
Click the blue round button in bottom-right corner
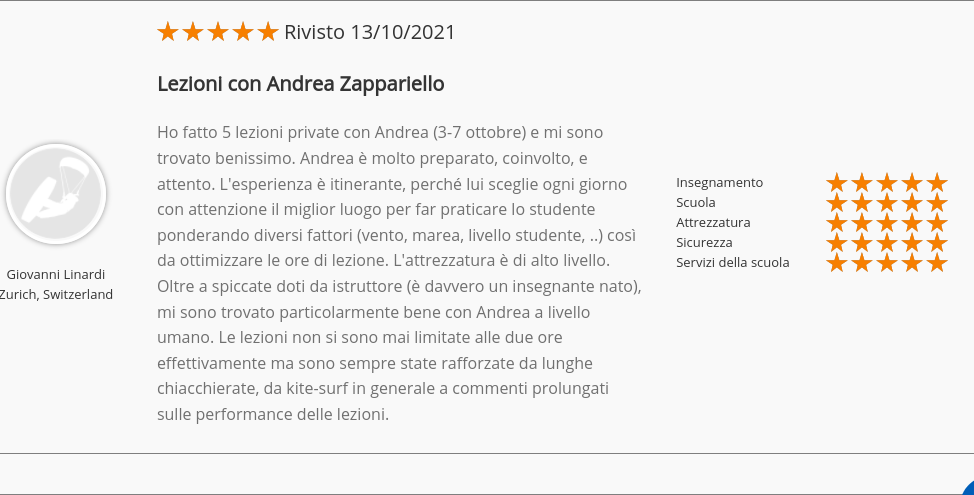(x=967, y=488)
